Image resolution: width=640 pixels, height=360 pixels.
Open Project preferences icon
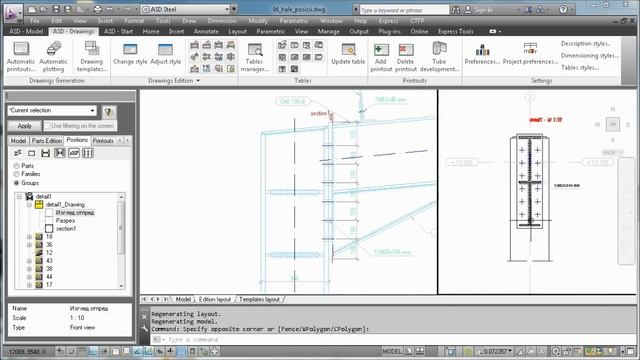[x=530, y=49]
